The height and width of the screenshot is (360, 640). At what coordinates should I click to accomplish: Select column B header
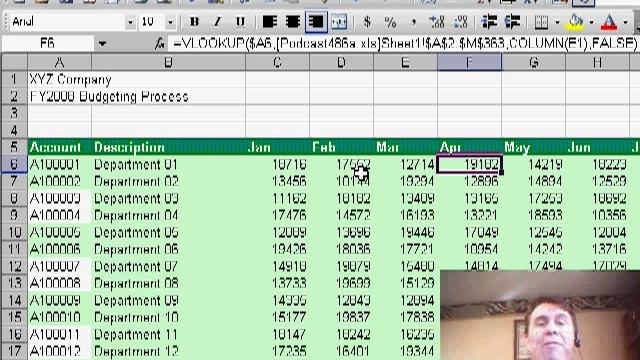168,62
